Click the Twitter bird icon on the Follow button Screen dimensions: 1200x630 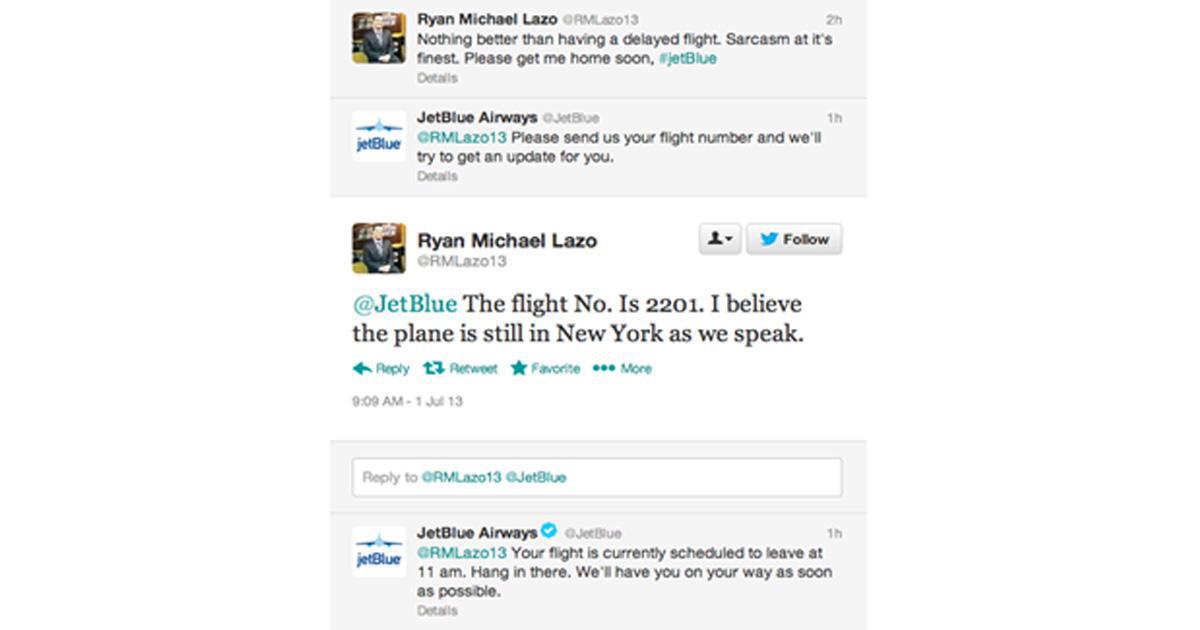(770, 239)
